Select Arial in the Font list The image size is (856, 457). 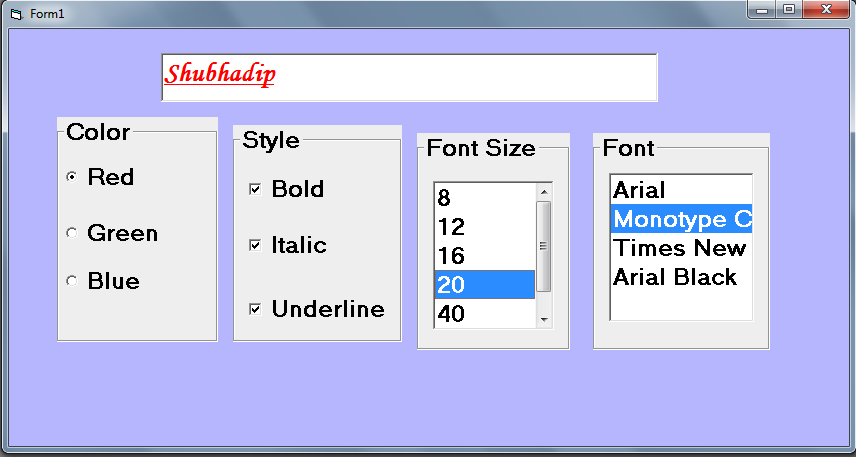(680, 190)
